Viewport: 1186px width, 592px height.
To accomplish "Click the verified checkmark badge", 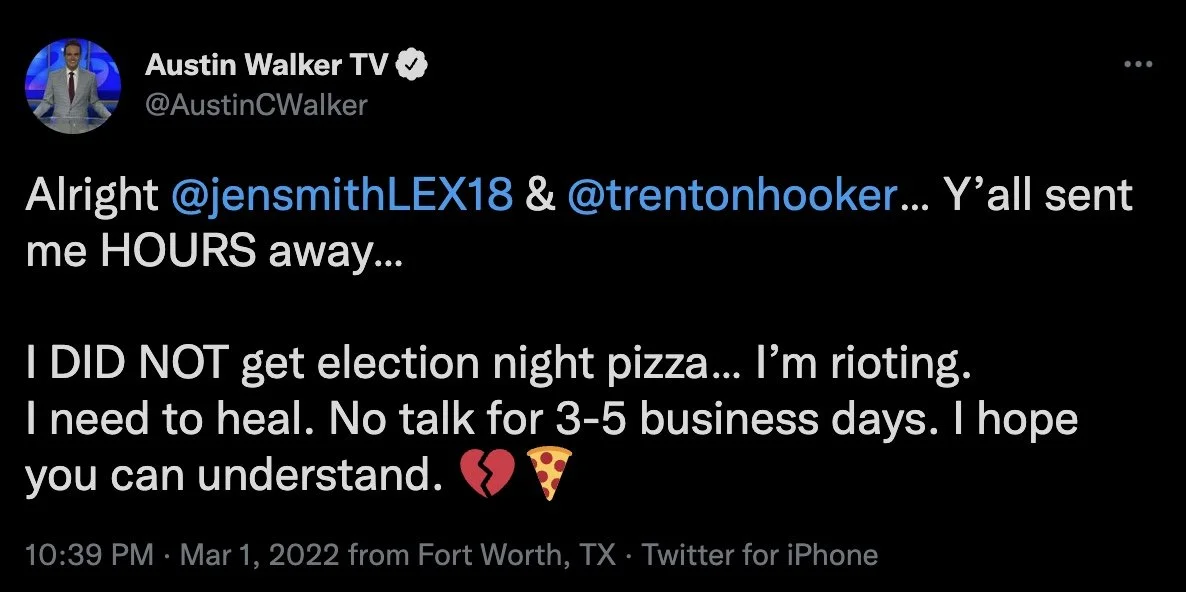I will (412, 66).
